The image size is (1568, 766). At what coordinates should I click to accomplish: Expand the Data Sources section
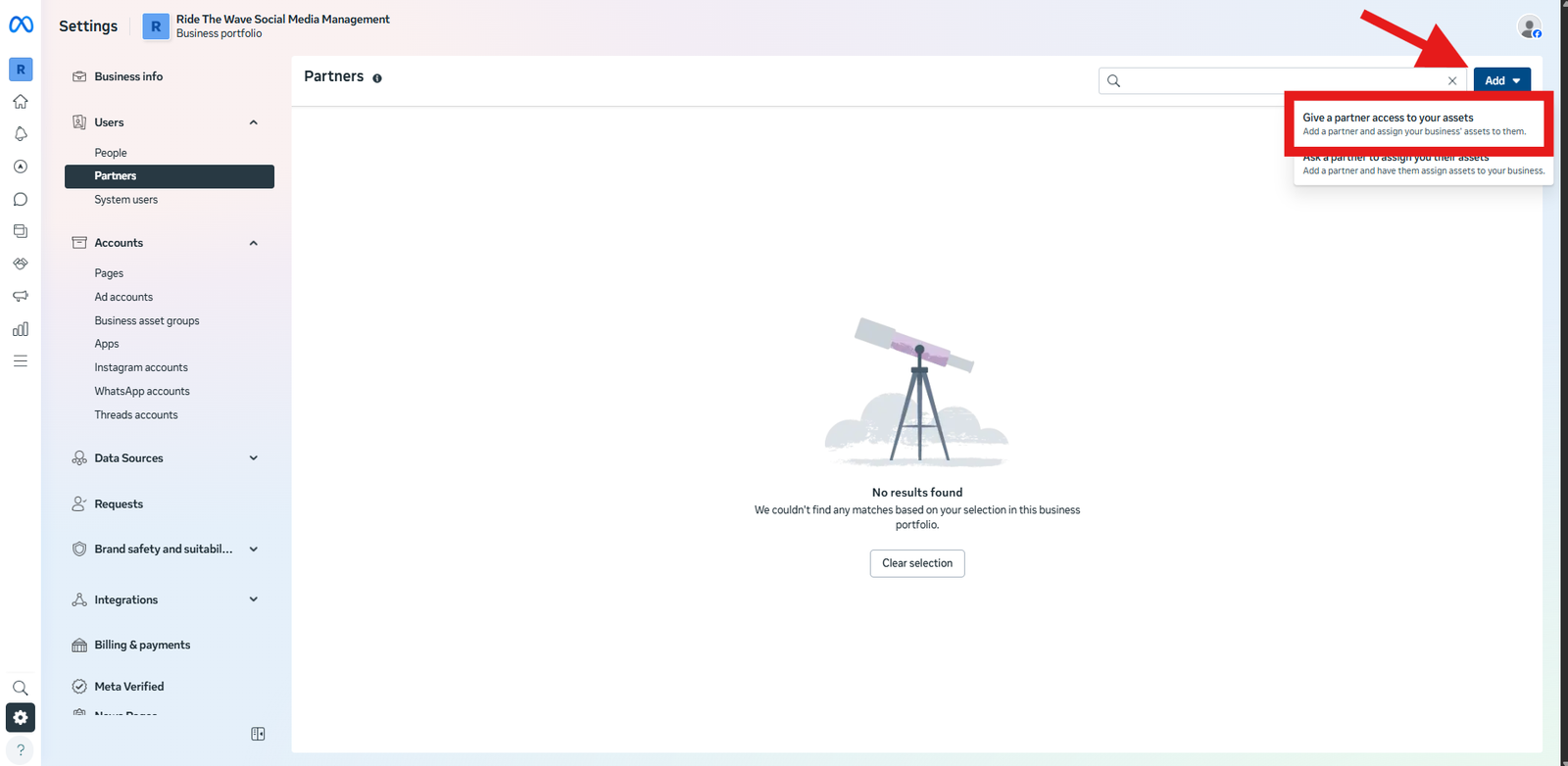point(254,458)
